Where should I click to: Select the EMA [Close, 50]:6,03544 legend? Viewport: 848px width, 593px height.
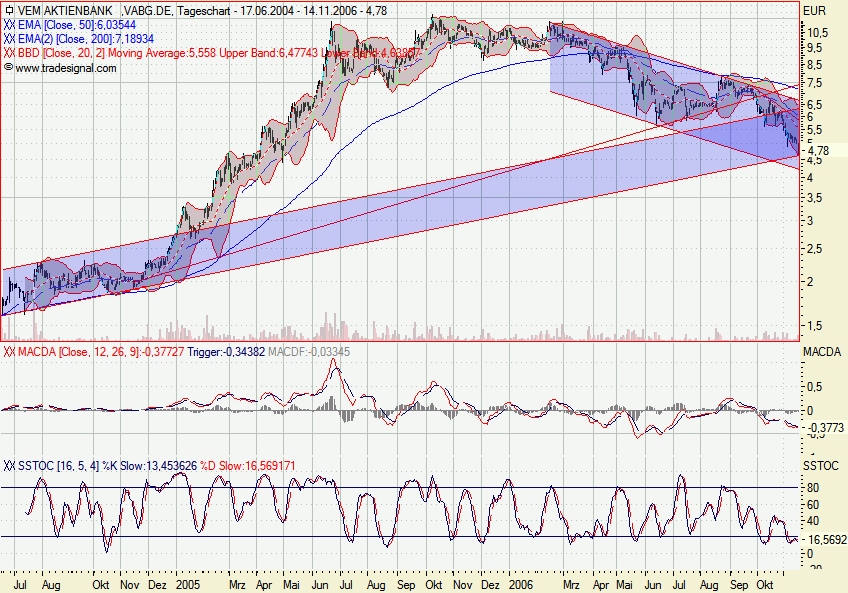pyautogui.click(x=77, y=25)
